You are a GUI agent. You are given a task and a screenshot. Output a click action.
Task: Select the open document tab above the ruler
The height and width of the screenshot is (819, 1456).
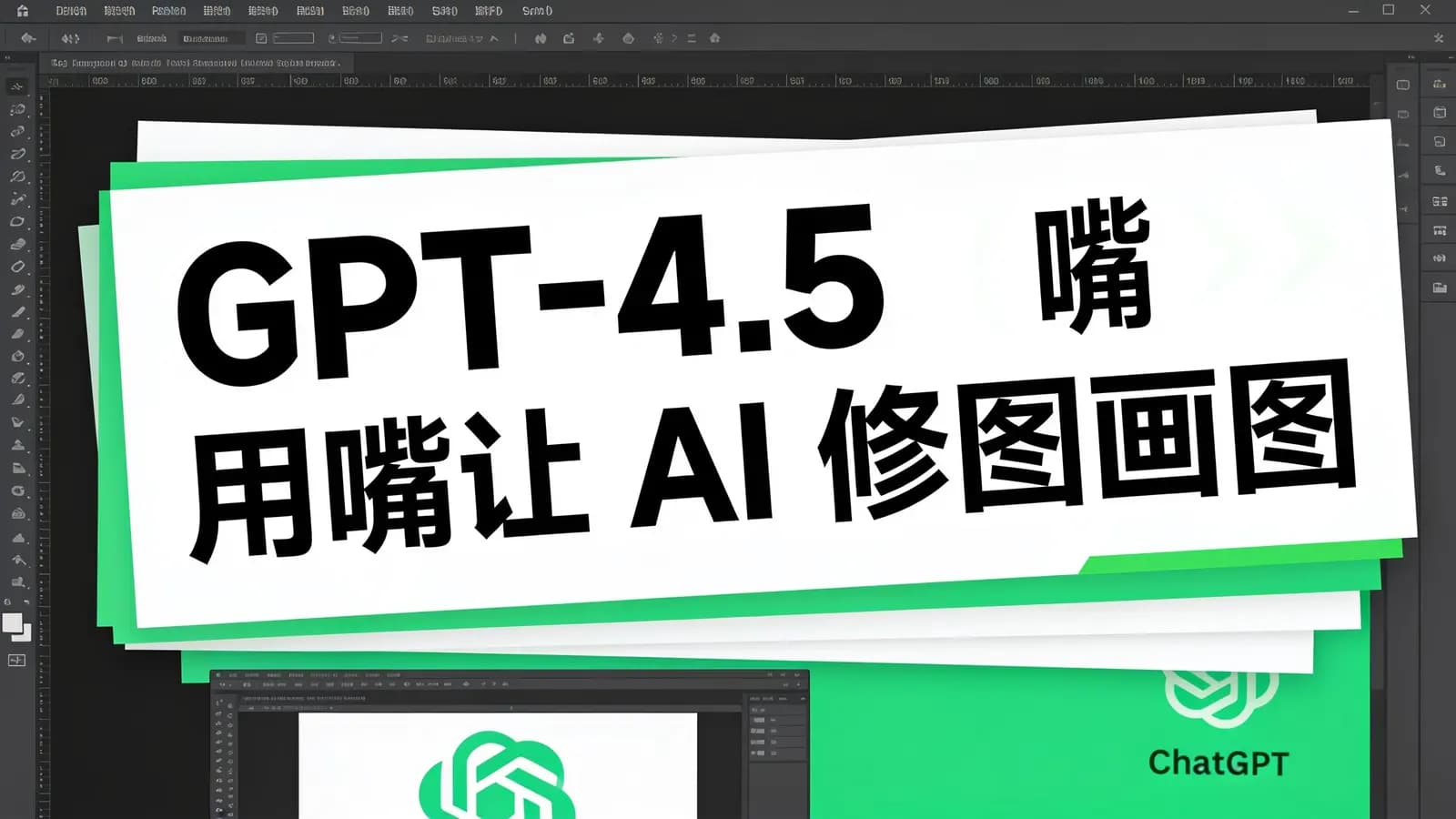(x=196, y=63)
